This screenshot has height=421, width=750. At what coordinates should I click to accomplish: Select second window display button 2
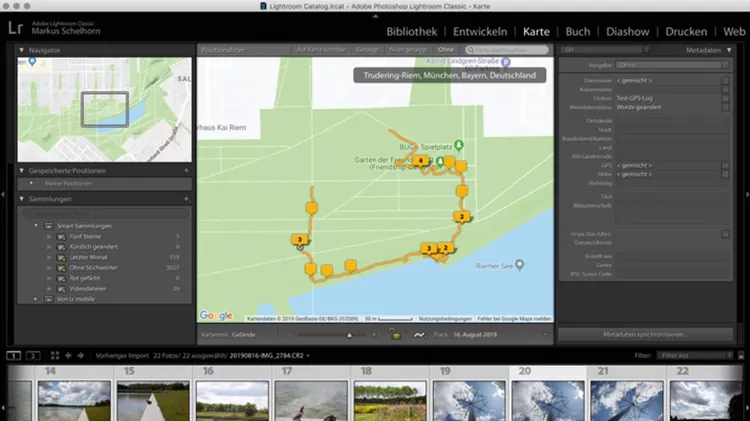click(x=33, y=355)
